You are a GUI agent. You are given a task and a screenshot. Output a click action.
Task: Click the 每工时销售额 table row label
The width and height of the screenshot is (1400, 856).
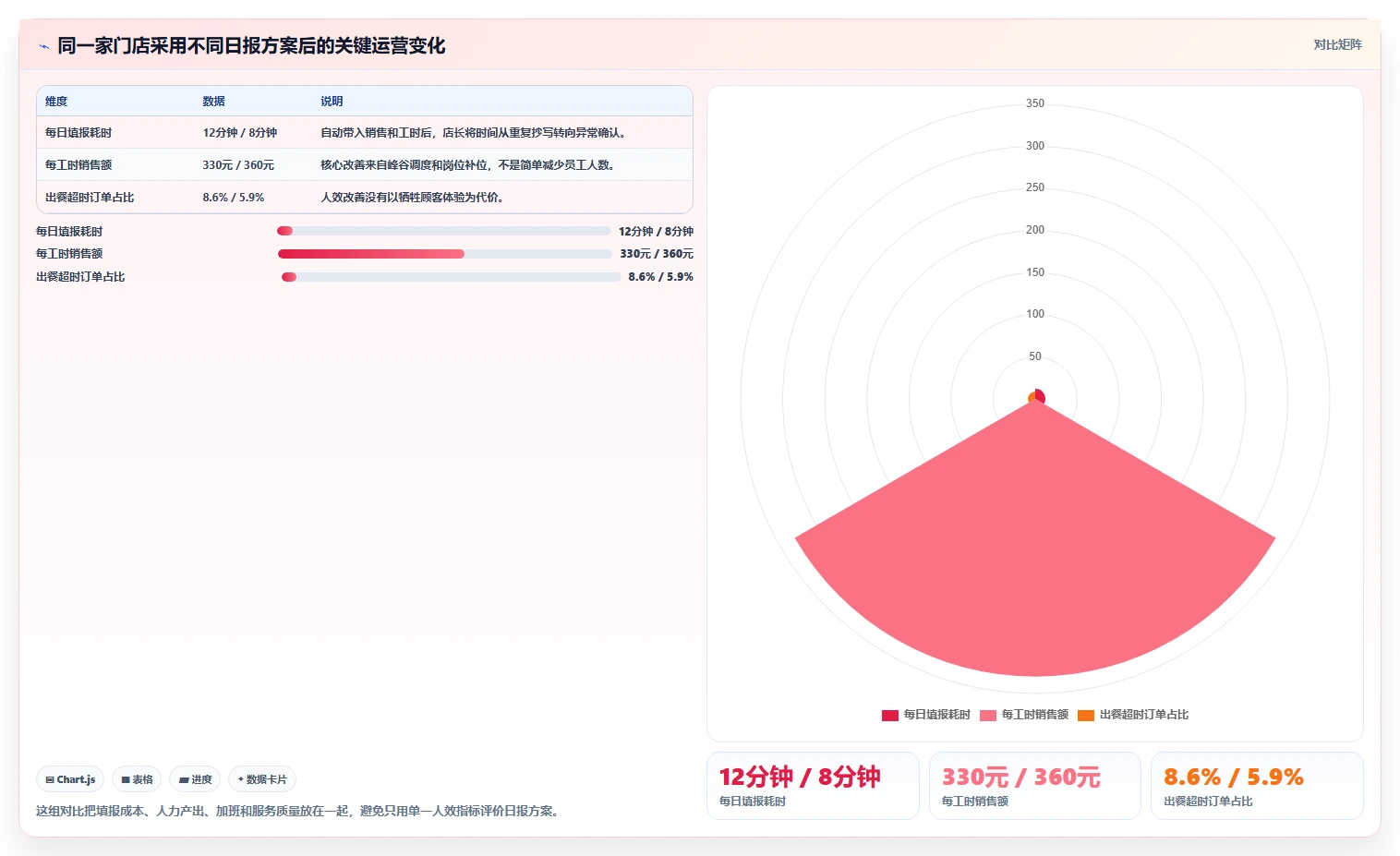click(x=78, y=165)
